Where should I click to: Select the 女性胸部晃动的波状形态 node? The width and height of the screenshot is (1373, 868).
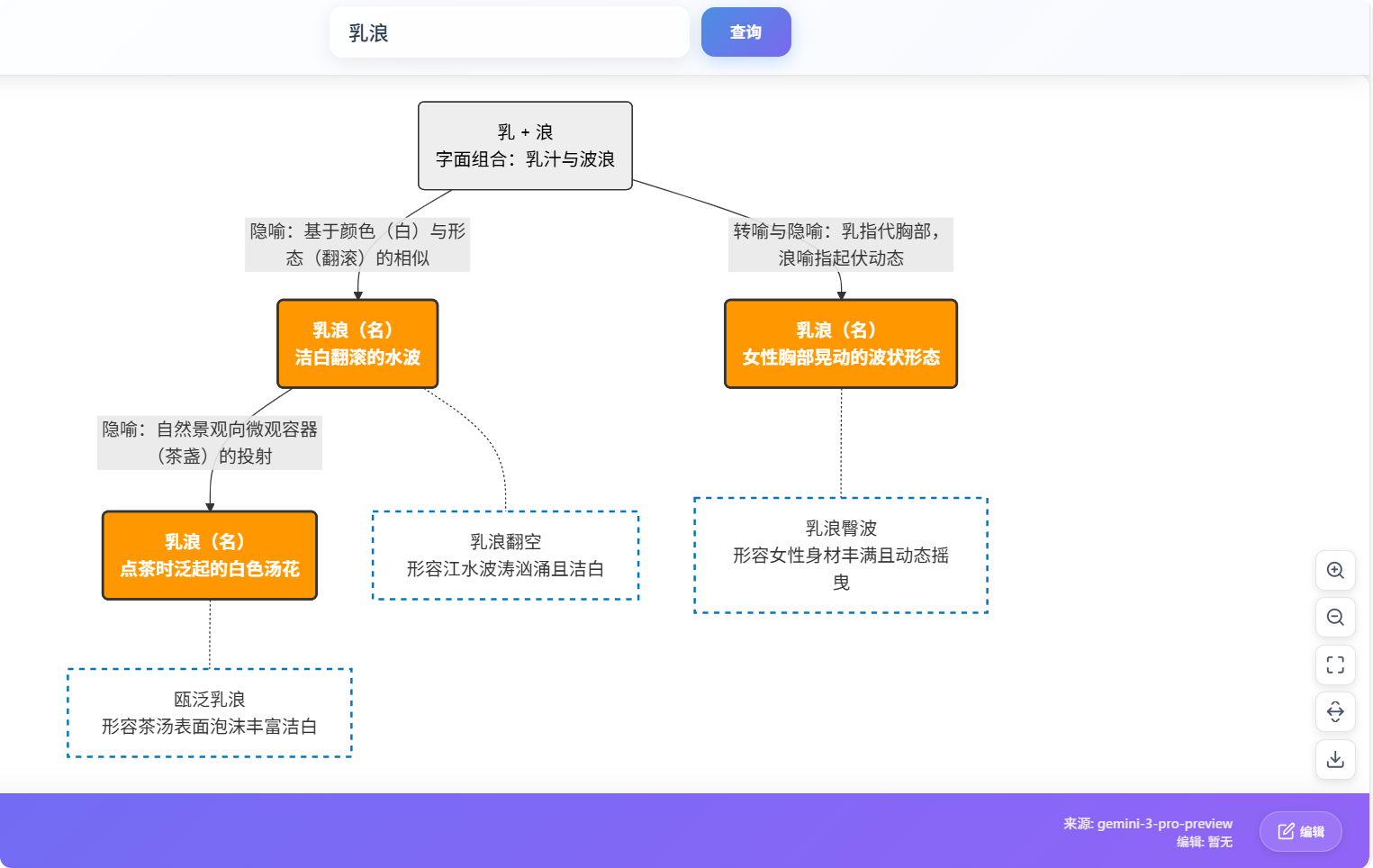pyautogui.click(x=840, y=344)
